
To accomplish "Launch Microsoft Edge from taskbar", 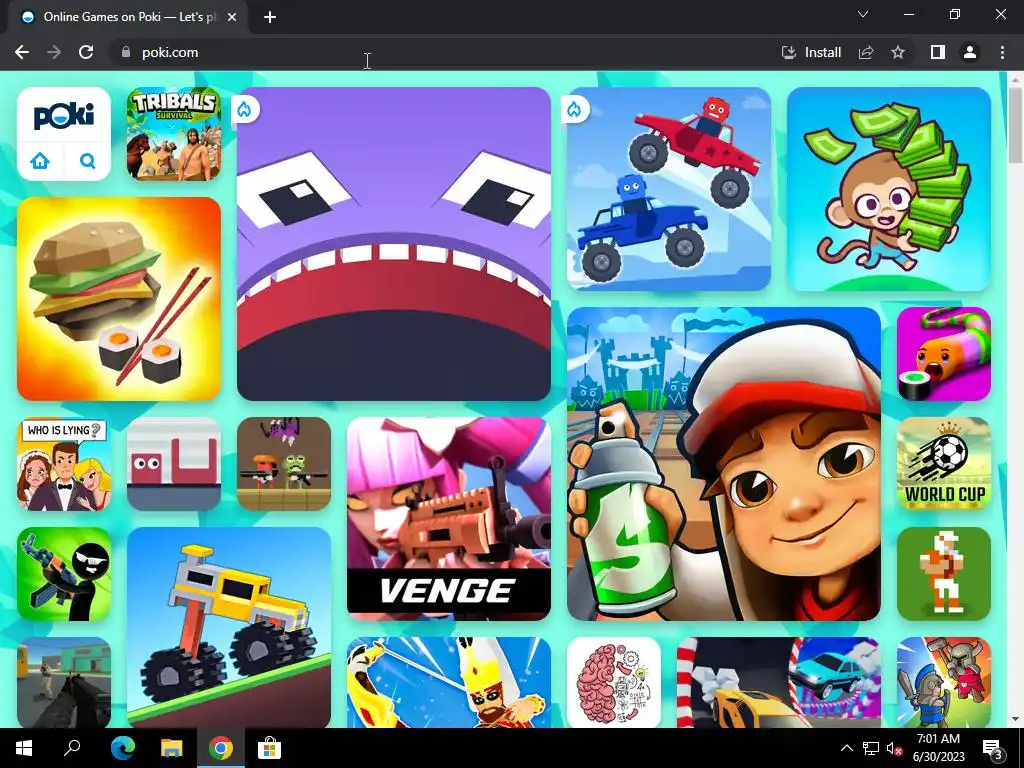I will (123, 748).
